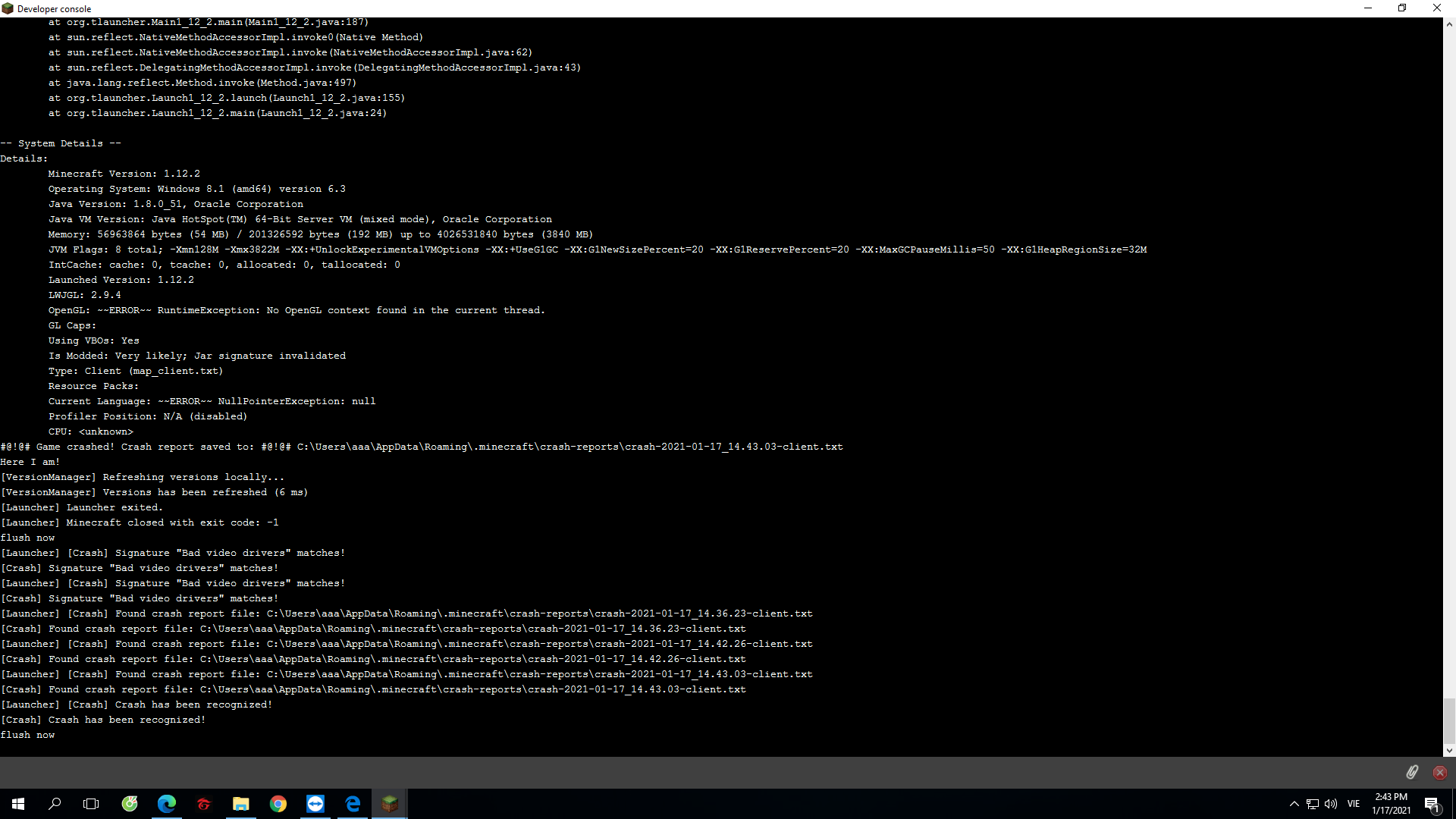Image resolution: width=1456 pixels, height=819 pixels.
Task: Open the Cốc Cốc browser icon
Action: tap(130, 804)
